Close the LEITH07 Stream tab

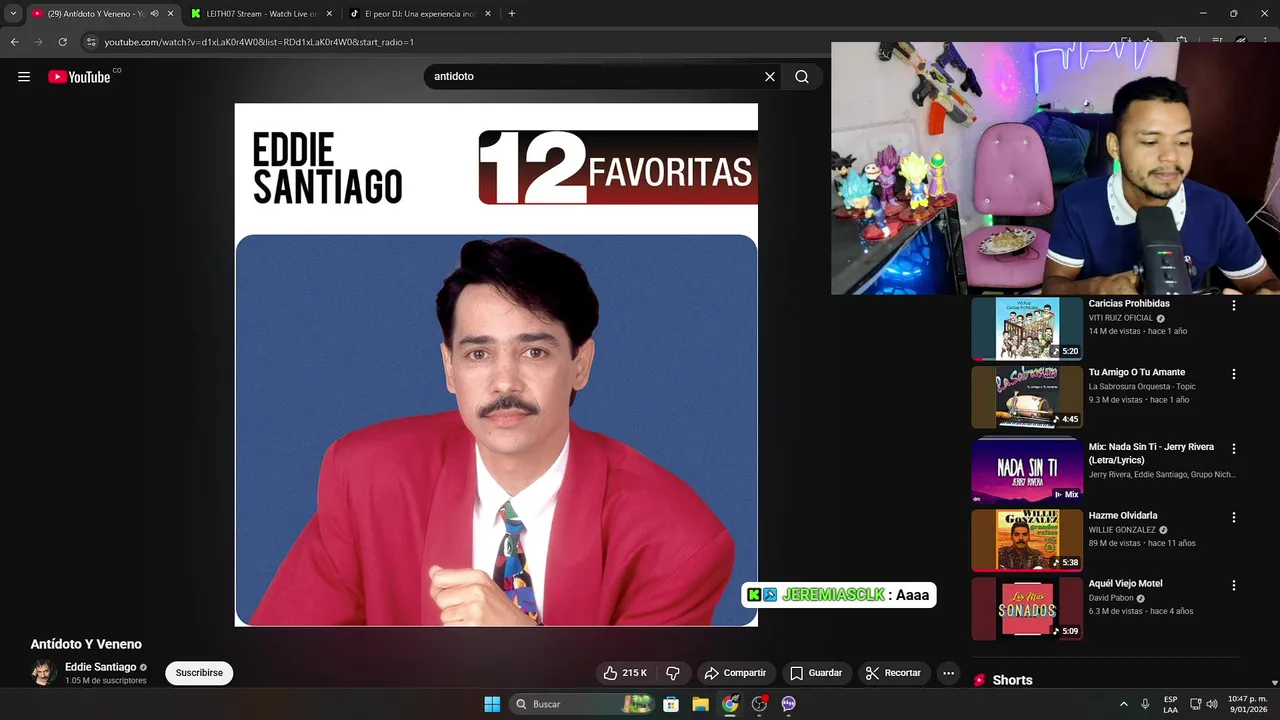pos(329,14)
